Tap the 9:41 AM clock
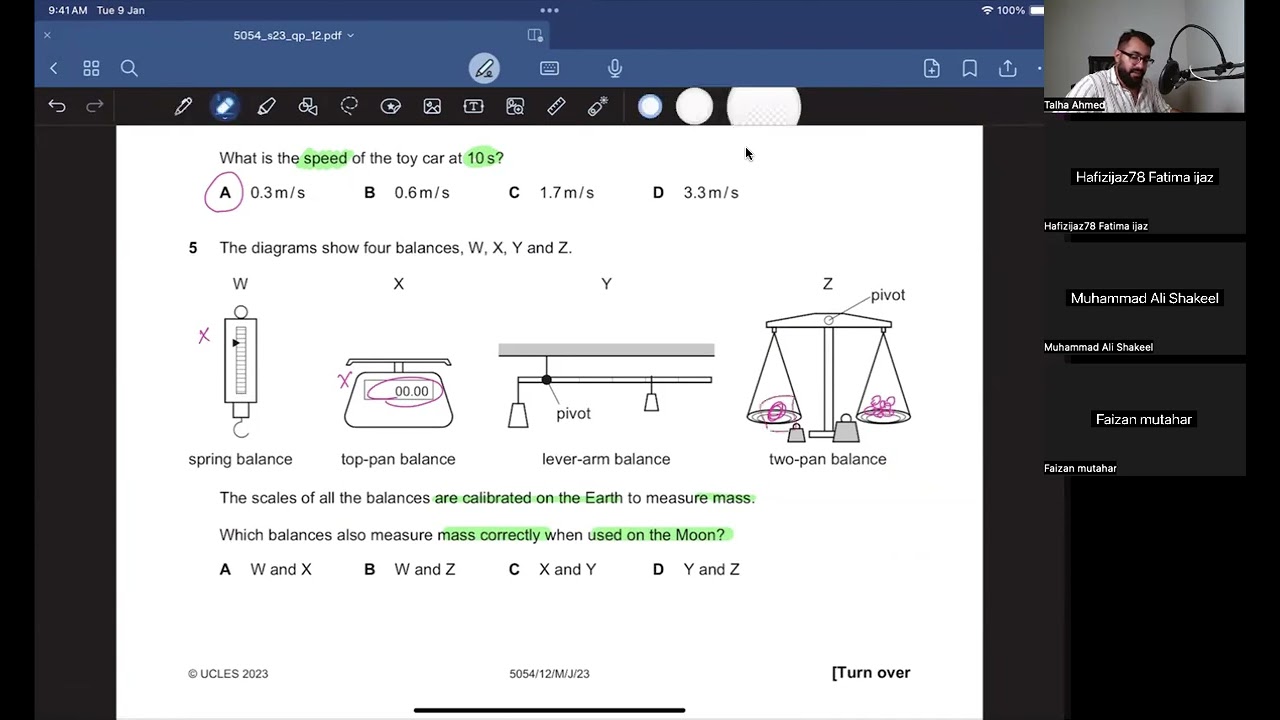The height and width of the screenshot is (720, 1280). point(68,10)
